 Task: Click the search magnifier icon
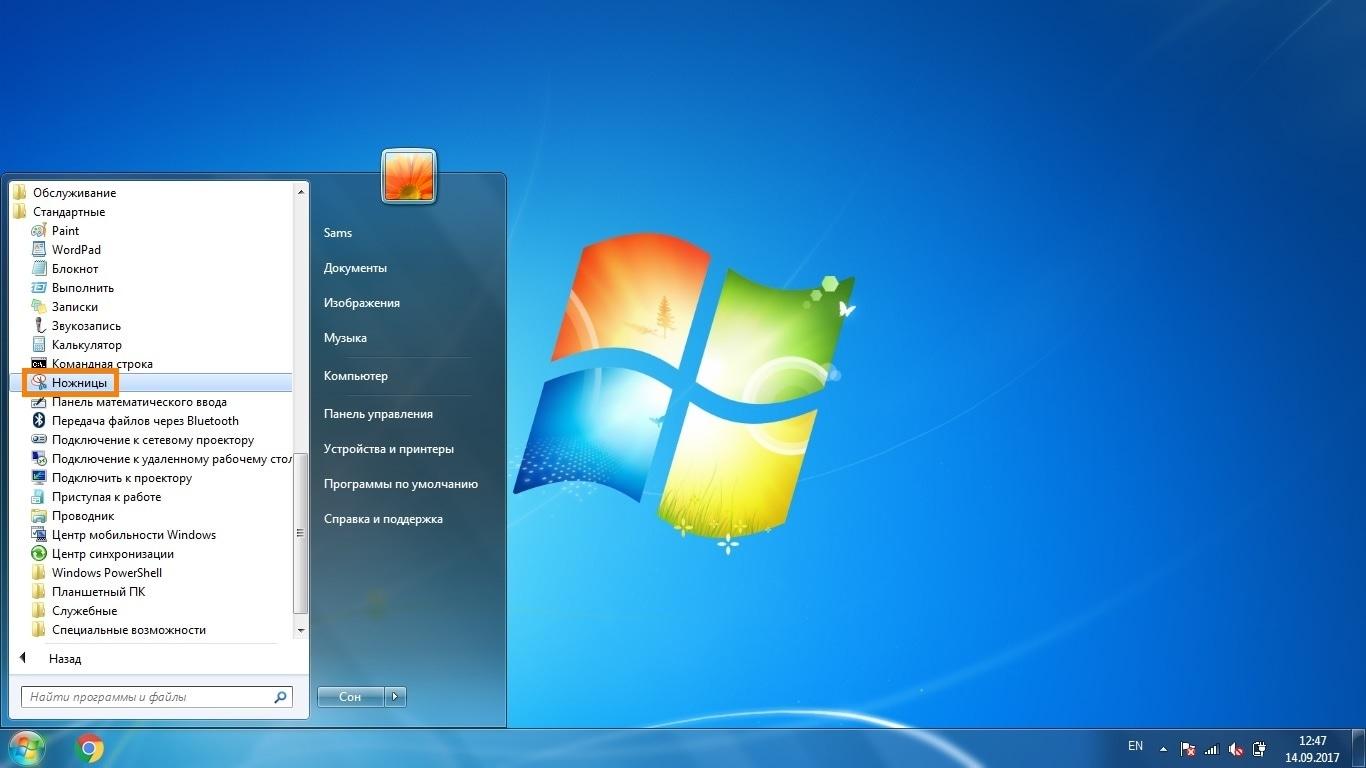[281, 697]
